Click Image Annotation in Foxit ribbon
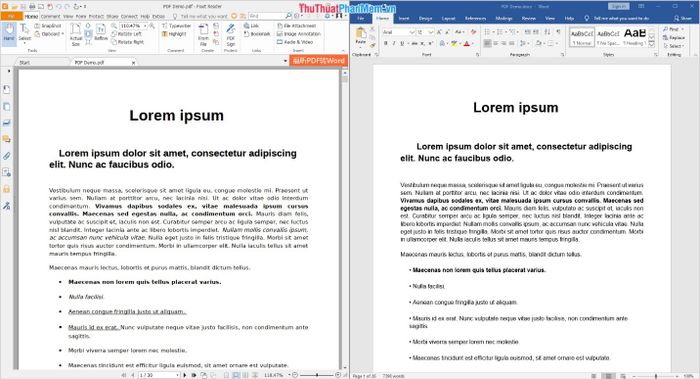This screenshot has height=379, width=700. click(x=298, y=34)
